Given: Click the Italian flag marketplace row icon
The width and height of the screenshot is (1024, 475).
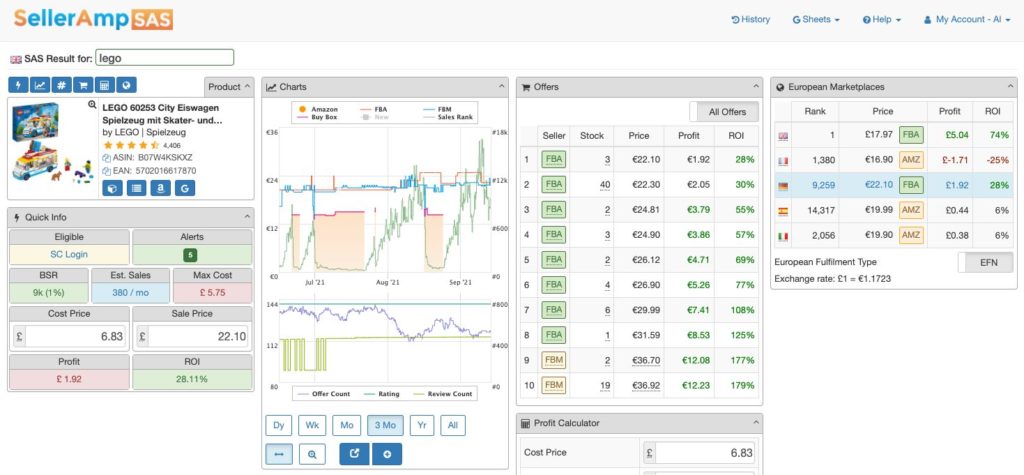Looking at the screenshot, I should pos(784,236).
